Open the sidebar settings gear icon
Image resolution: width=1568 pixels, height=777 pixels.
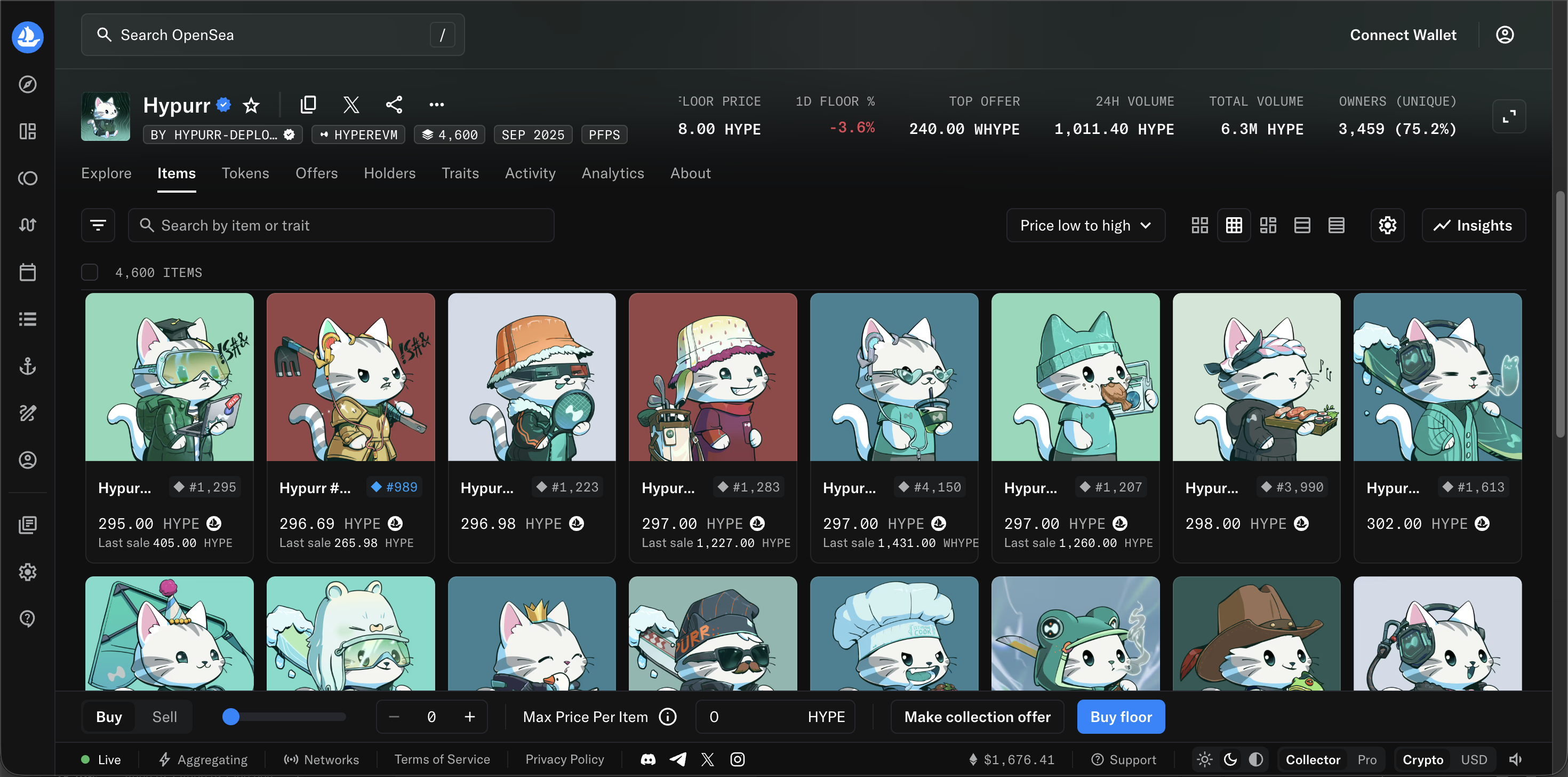pos(27,572)
